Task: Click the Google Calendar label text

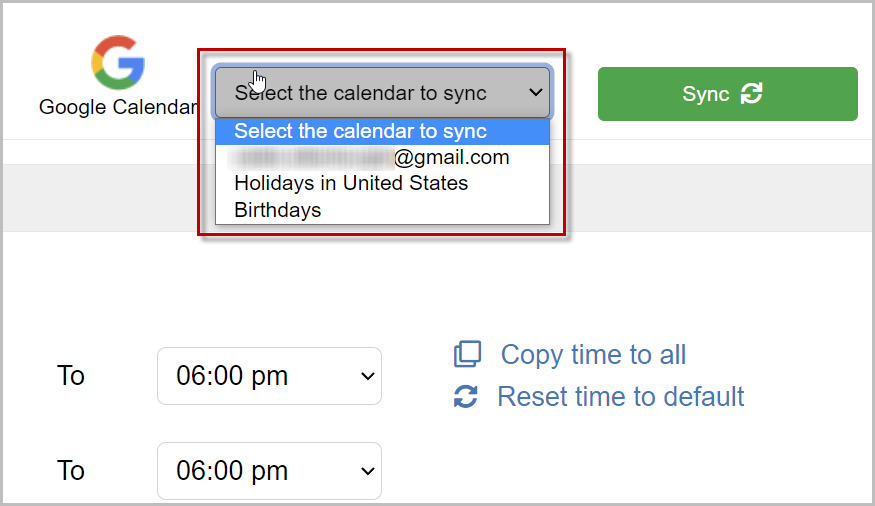Action: pyautogui.click(x=118, y=107)
